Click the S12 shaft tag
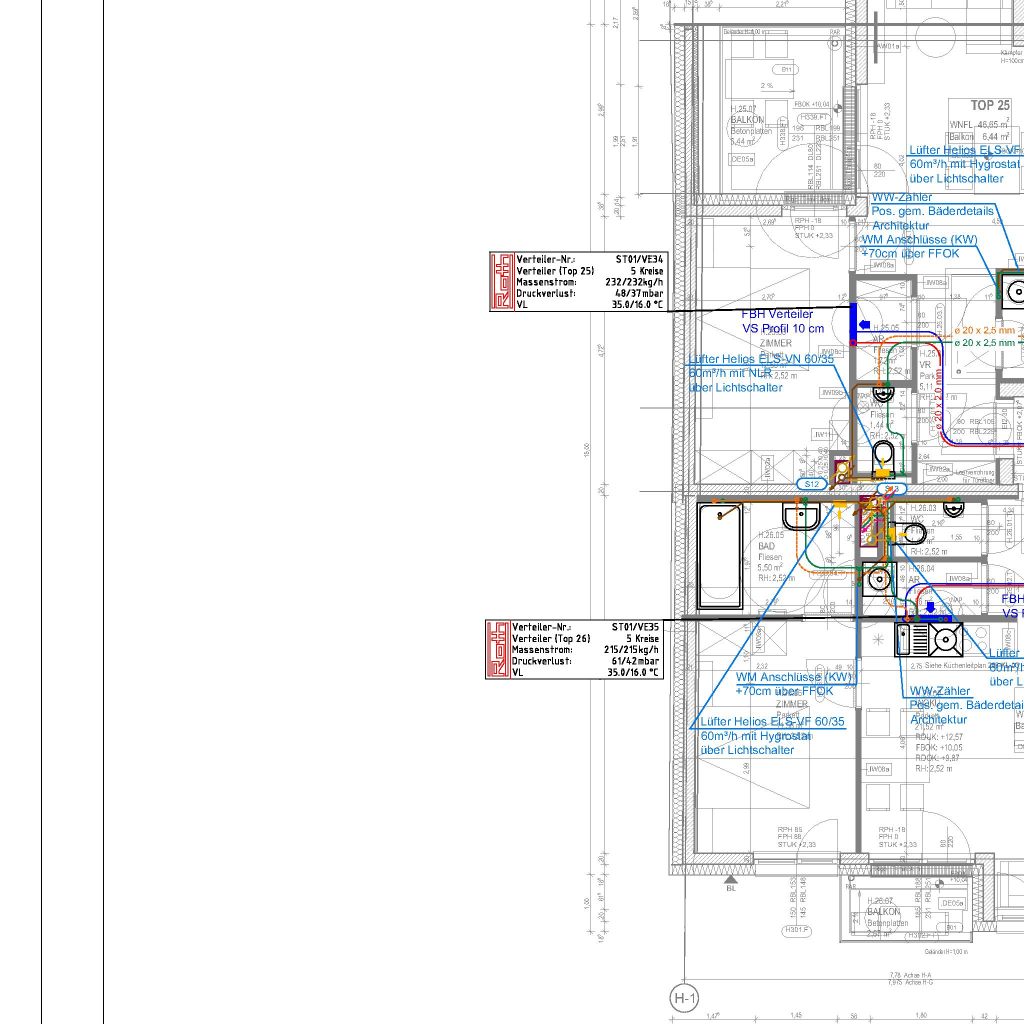This screenshot has width=1024, height=1024. [812, 484]
